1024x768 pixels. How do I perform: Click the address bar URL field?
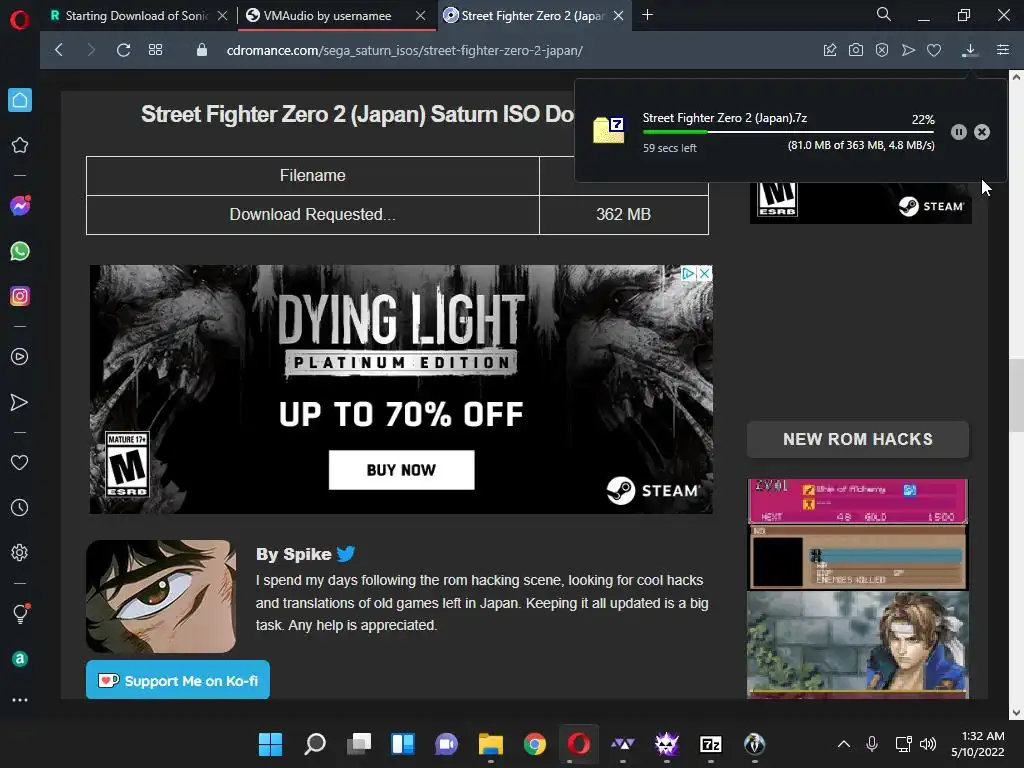(x=404, y=50)
